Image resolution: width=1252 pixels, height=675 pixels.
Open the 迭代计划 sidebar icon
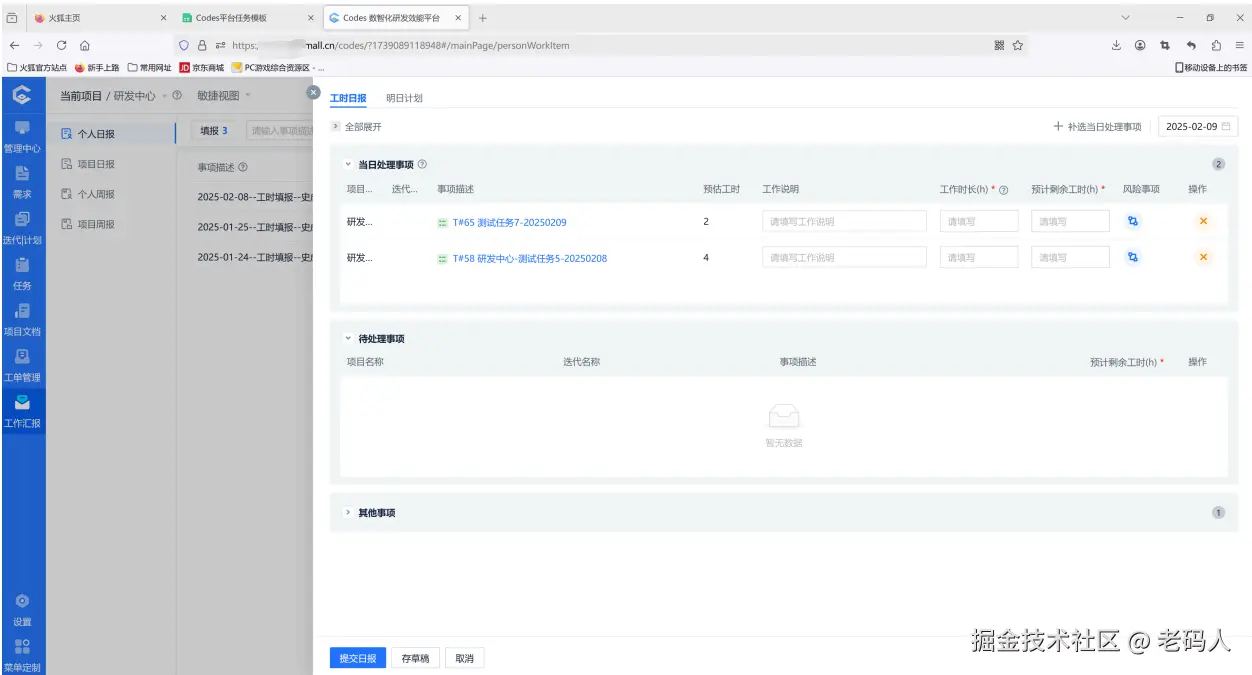(x=22, y=219)
